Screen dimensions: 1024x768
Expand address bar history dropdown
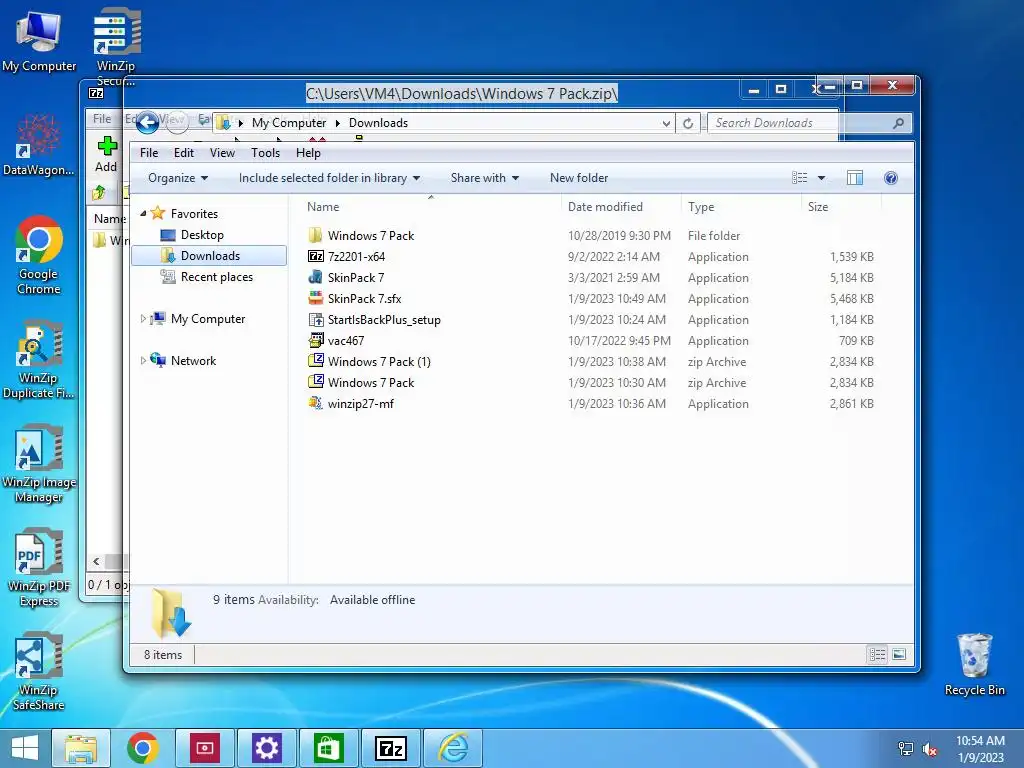pos(665,123)
